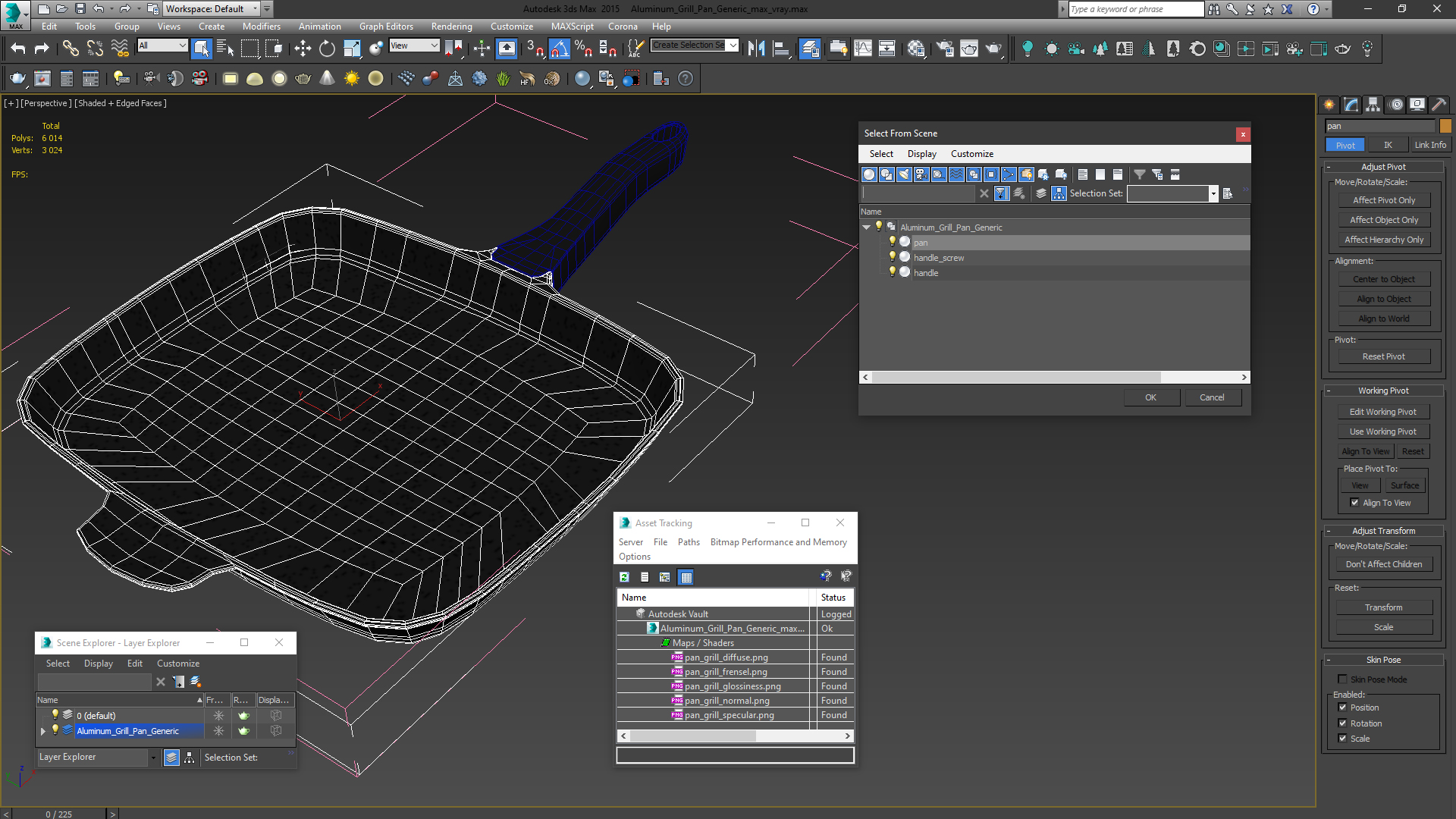Toggle Display Lights filter in Select From Scene

904,174
